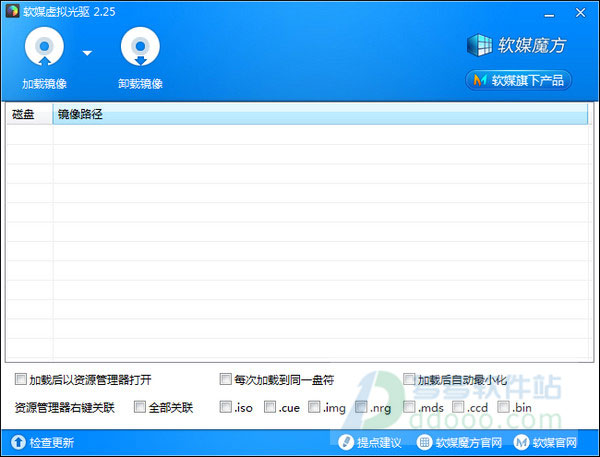Click the 软媒官网 M icon
This screenshot has height=457, width=600.
tap(521, 442)
